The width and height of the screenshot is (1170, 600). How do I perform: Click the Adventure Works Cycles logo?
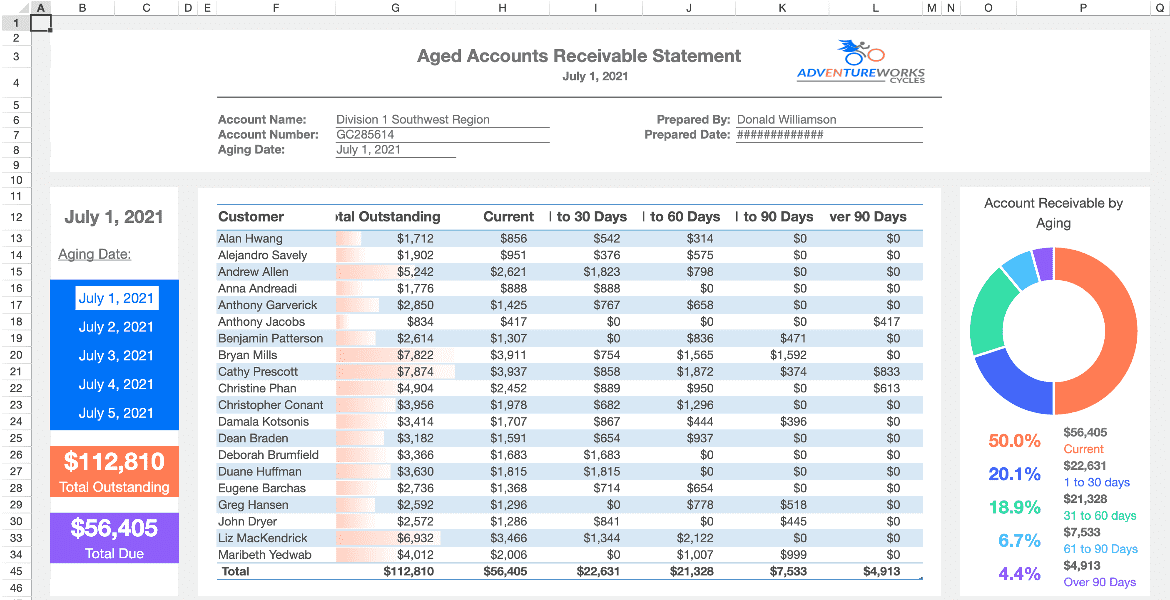point(861,62)
